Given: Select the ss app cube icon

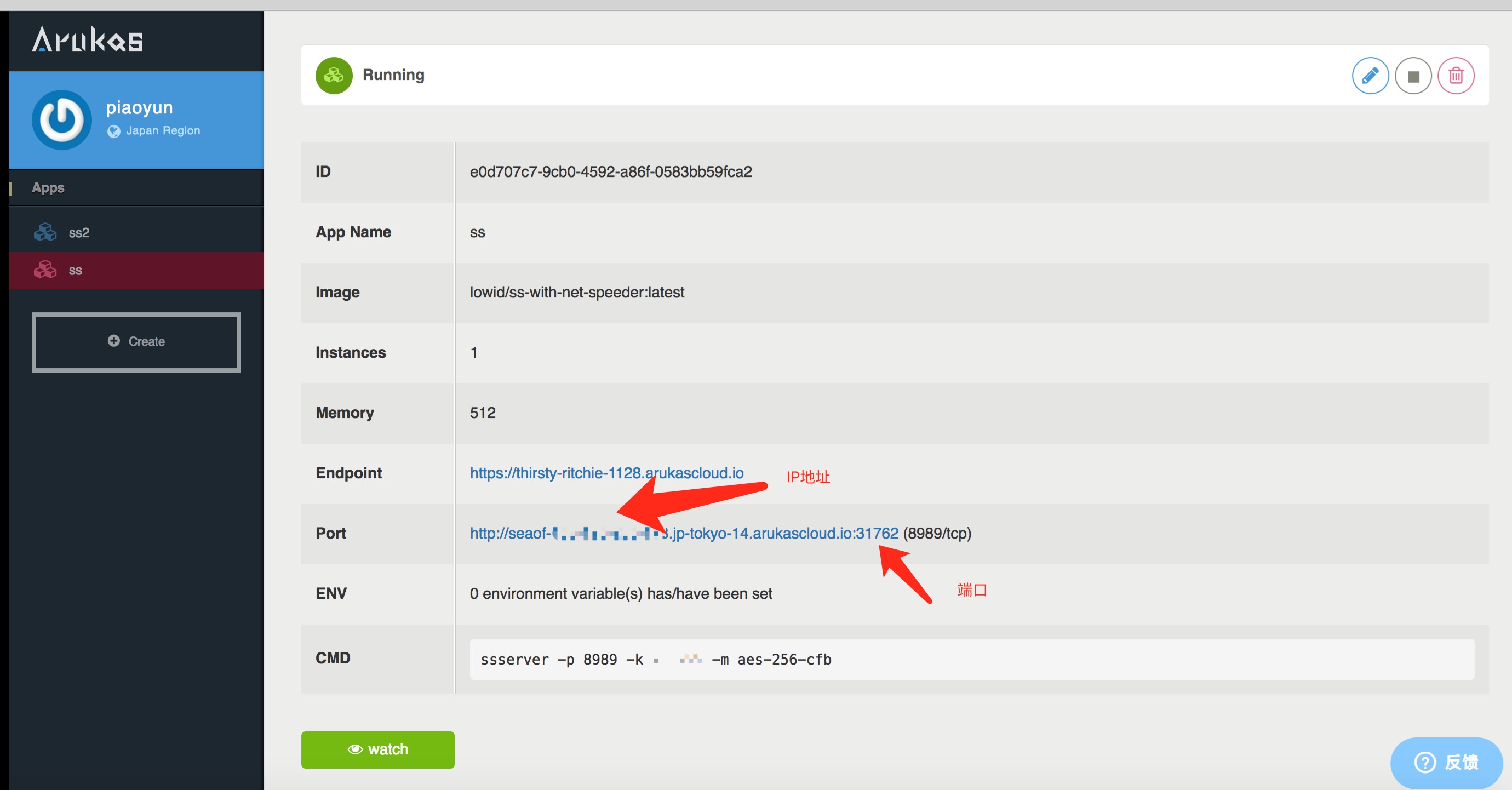Looking at the screenshot, I should tap(45, 270).
